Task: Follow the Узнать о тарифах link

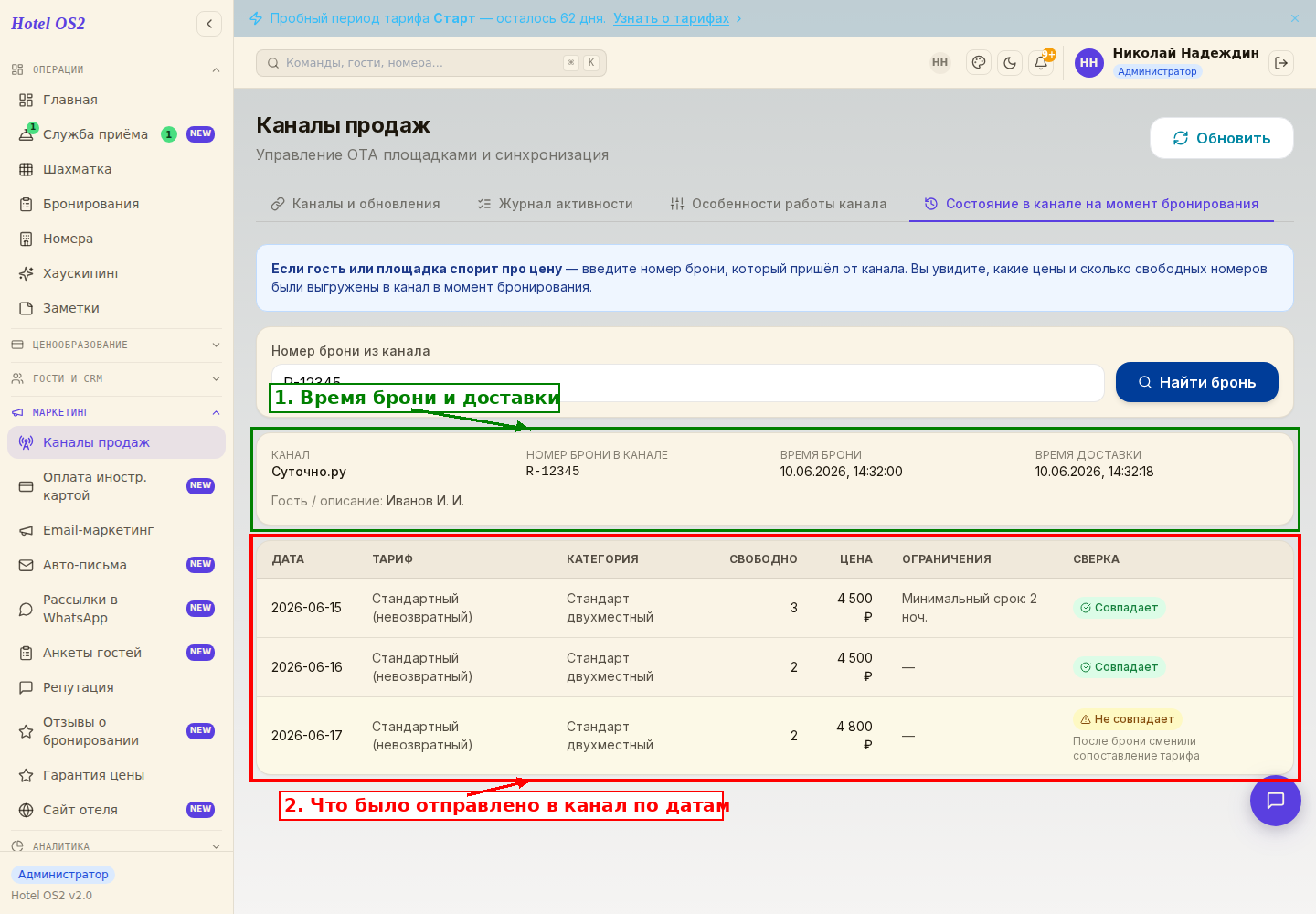Action: (x=671, y=18)
